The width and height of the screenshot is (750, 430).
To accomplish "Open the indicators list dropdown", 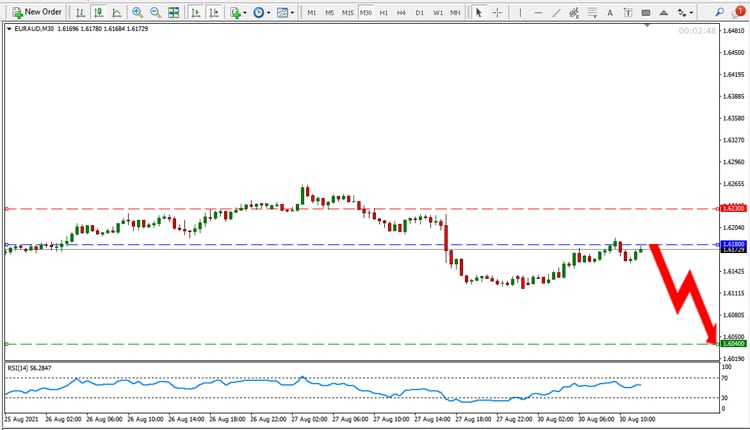I will [238, 12].
